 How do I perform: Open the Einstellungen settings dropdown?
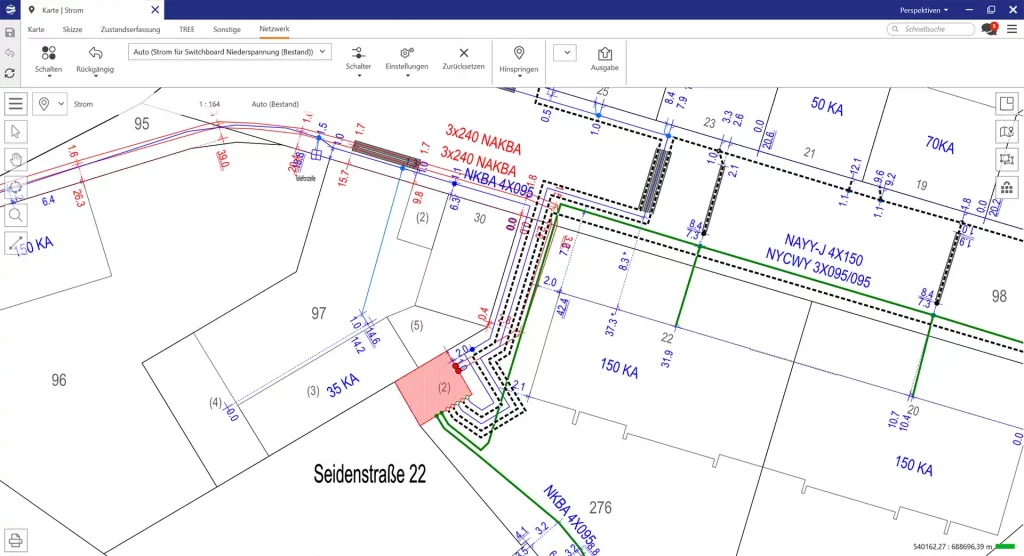407,59
